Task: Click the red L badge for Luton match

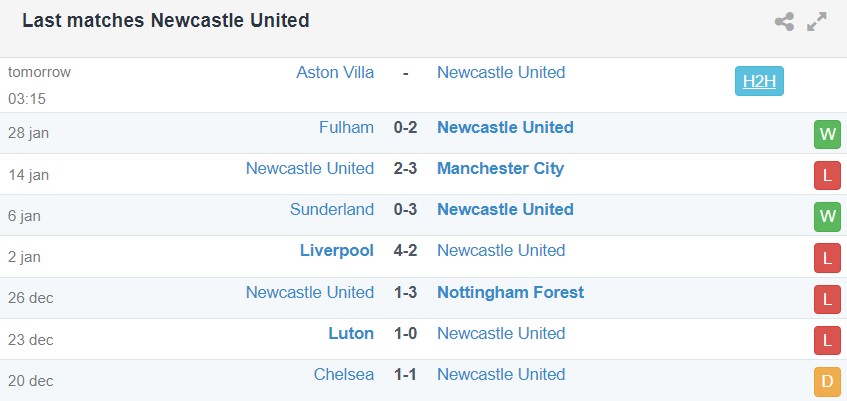Action: coord(827,339)
